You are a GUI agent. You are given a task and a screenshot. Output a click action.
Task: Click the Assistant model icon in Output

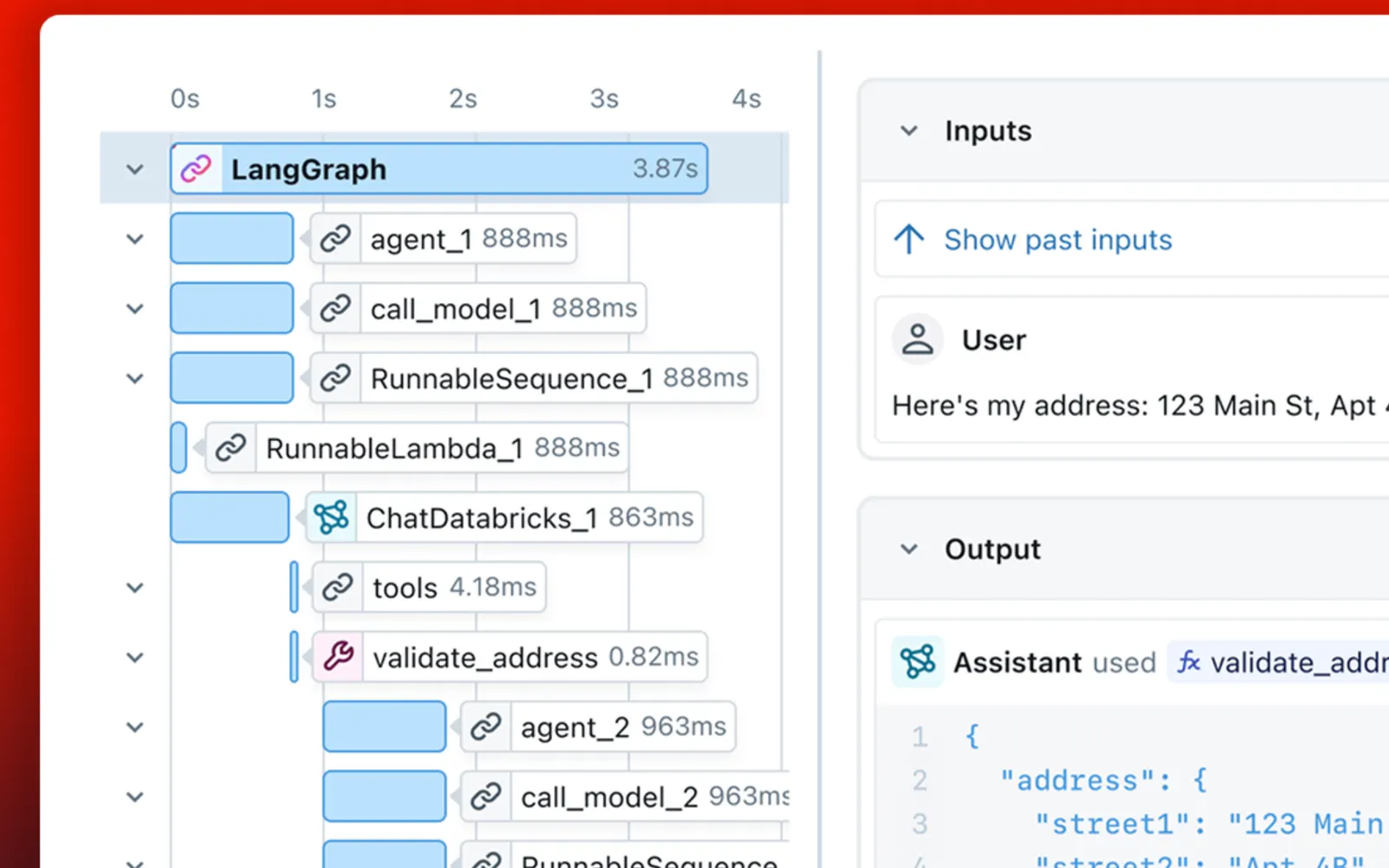918,662
